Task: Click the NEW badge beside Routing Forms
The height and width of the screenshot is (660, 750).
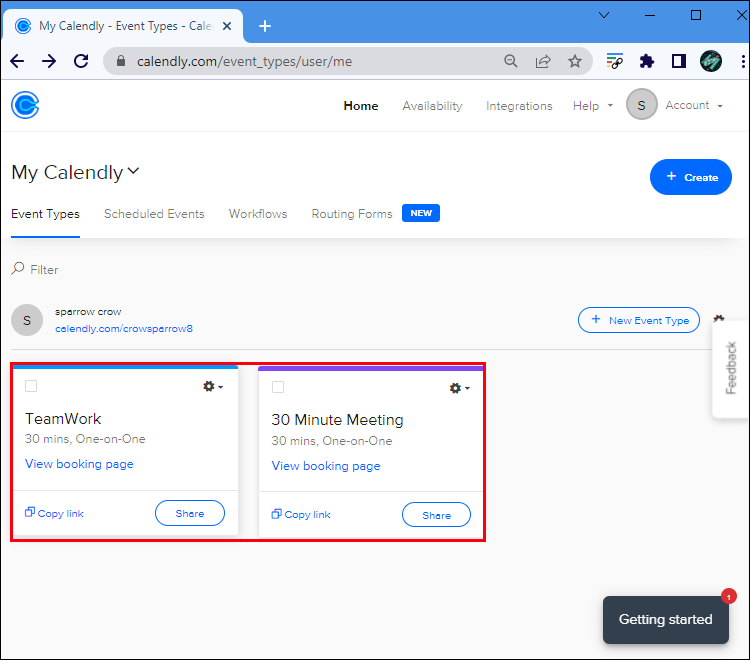Action: [x=420, y=213]
